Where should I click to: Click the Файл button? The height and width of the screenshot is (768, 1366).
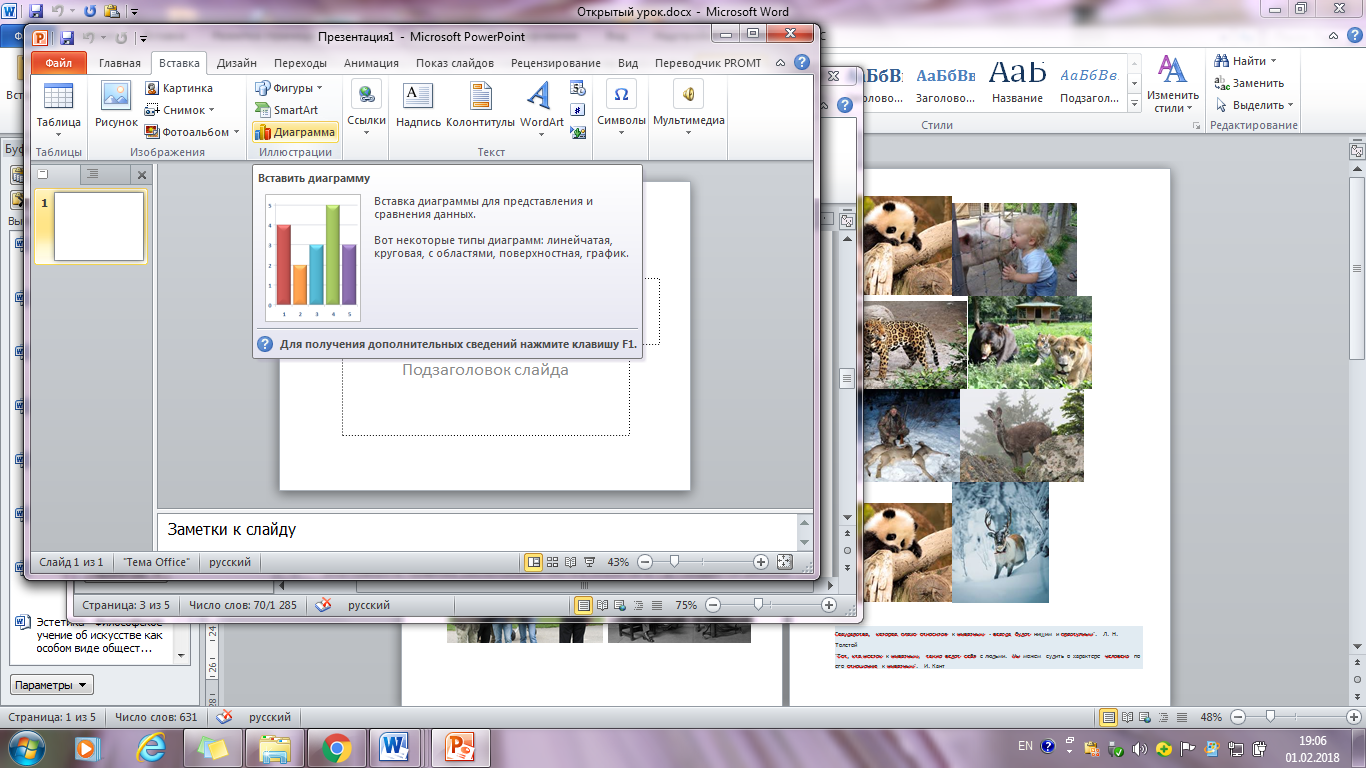pos(59,63)
